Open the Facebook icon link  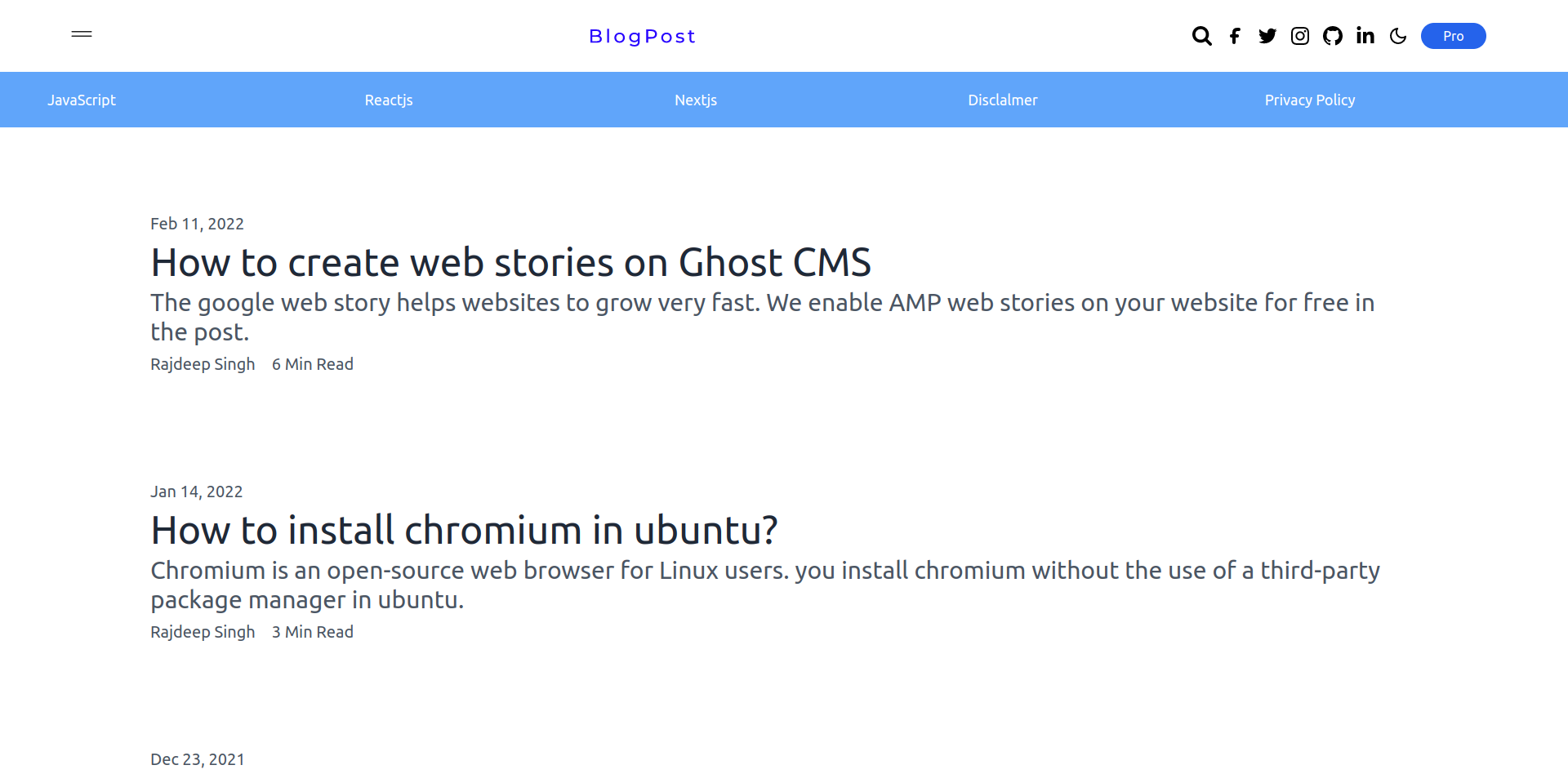(1235, 36)
